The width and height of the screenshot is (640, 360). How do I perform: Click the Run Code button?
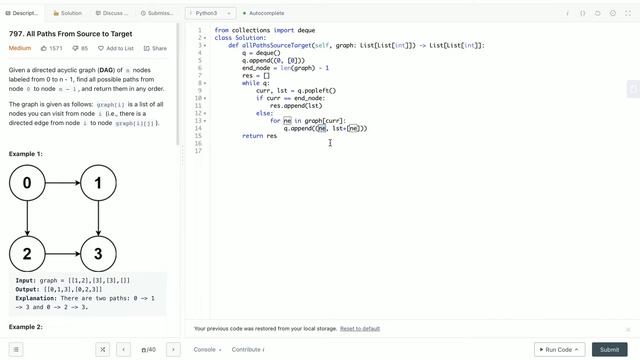[x=559, y=349]
